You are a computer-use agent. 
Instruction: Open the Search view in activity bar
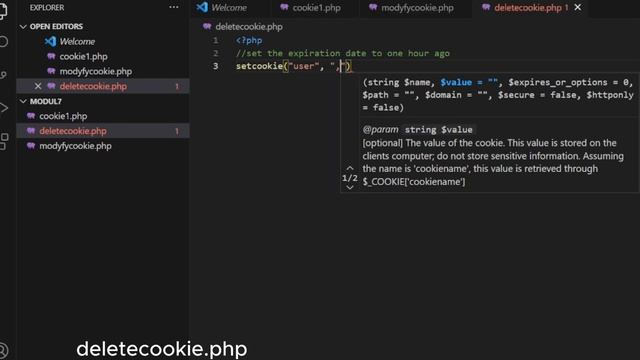click(x=4, y=41)
